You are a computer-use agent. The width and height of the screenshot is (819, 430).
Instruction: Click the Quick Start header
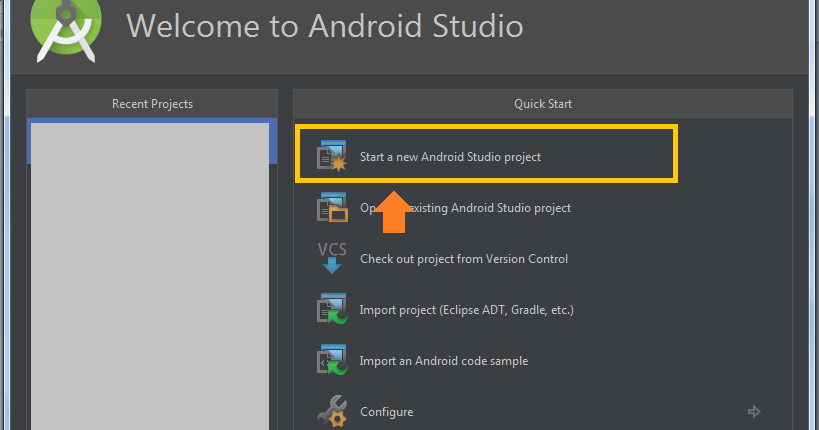tap(543, 104)
